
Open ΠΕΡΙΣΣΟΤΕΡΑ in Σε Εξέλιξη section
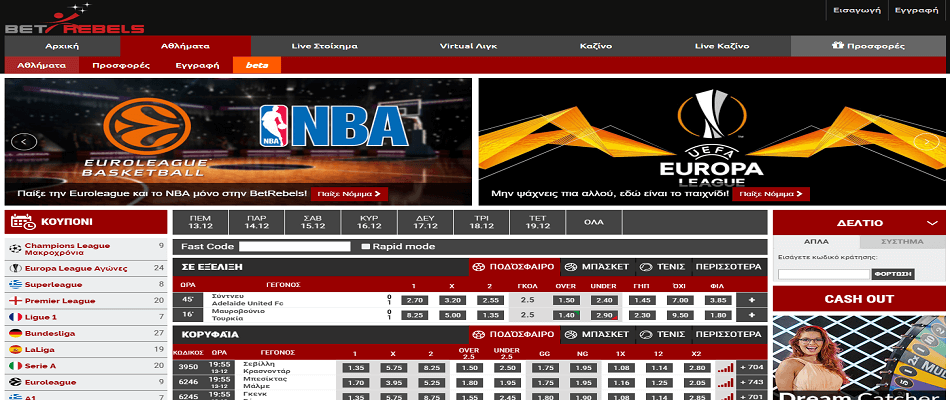pos(728,267)
